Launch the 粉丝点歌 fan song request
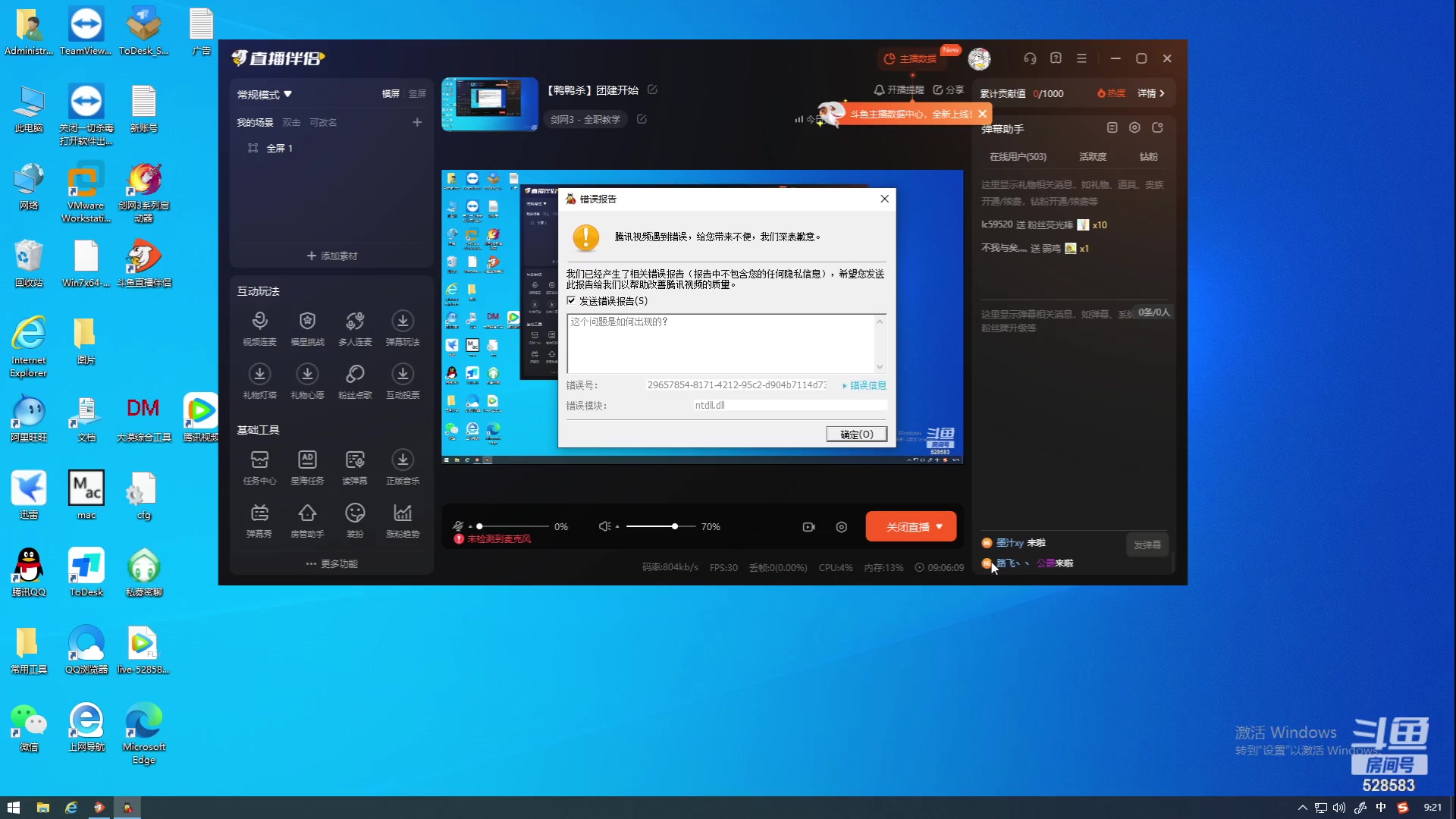 coord(355,375)
